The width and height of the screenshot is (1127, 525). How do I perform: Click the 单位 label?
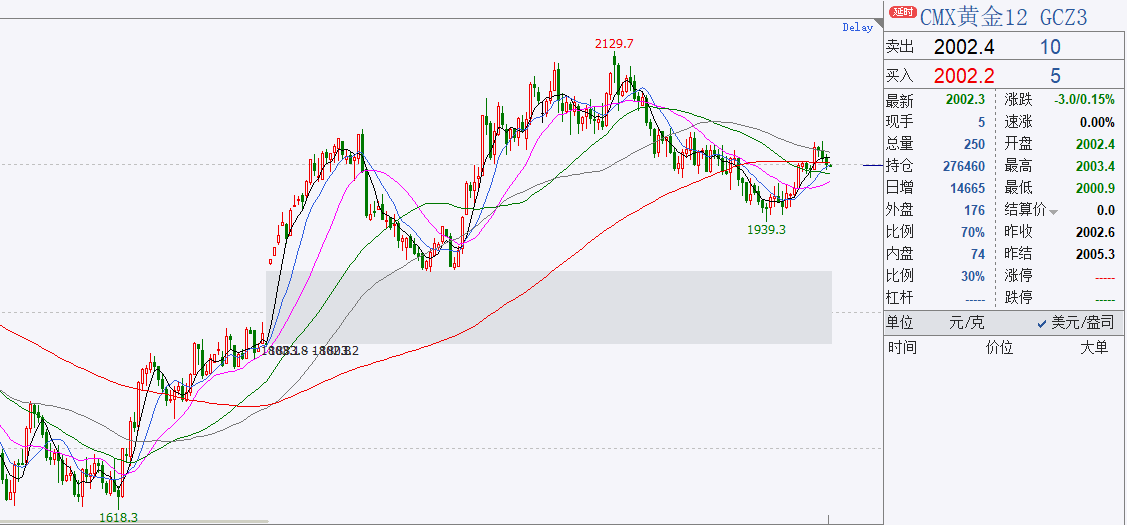(x=898, y=324)
